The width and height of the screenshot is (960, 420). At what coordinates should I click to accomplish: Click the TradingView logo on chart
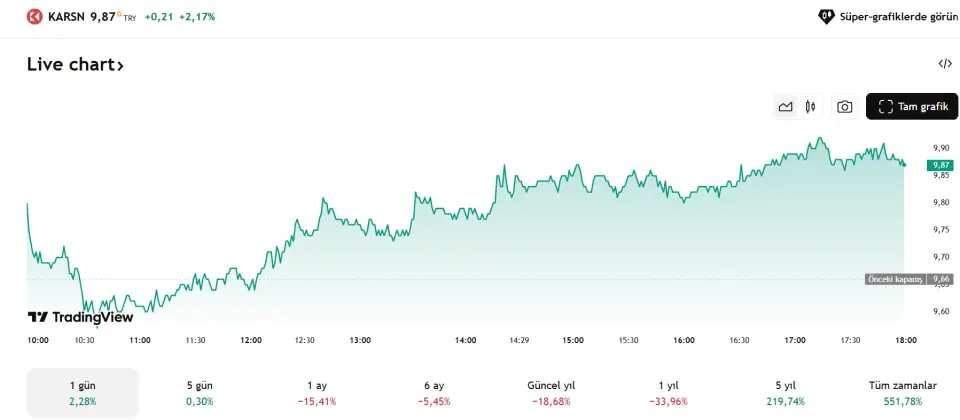tap(80, 317)
